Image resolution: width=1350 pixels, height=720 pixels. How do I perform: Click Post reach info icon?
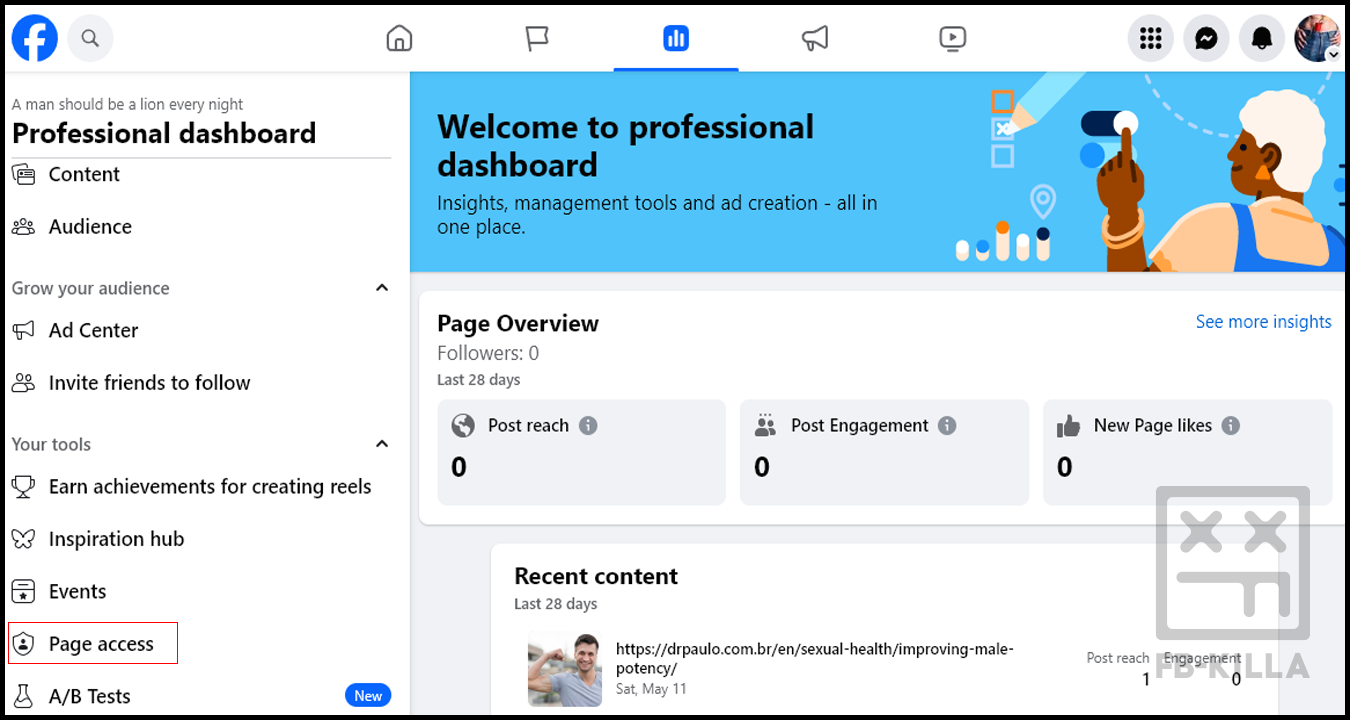click(x=588, y=426)
